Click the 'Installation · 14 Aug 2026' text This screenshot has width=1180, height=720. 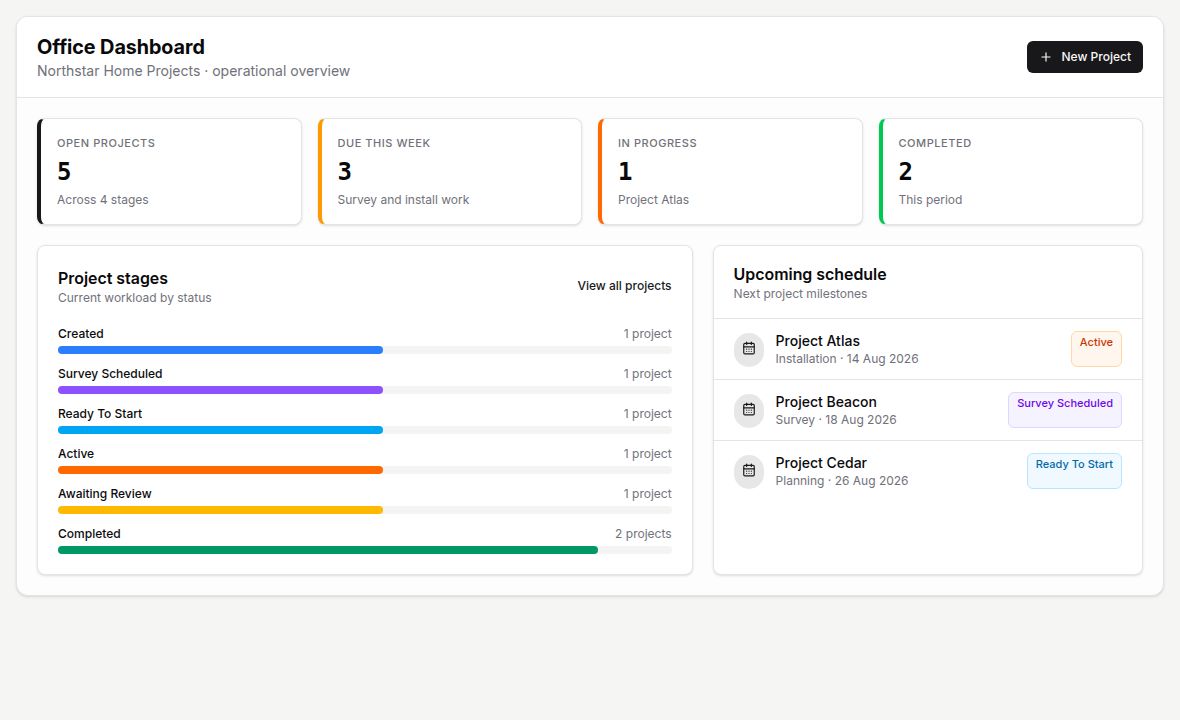click(847, 359)
